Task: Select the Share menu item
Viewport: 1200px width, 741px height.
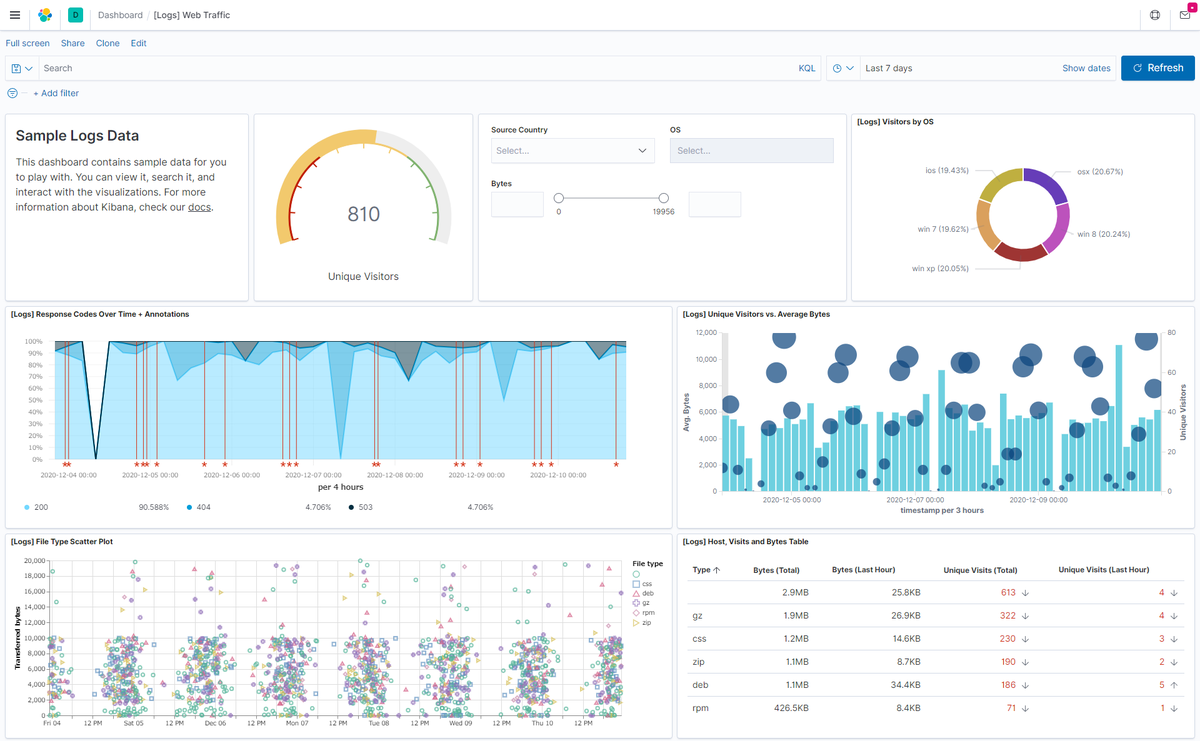Action: coord(72,43)
